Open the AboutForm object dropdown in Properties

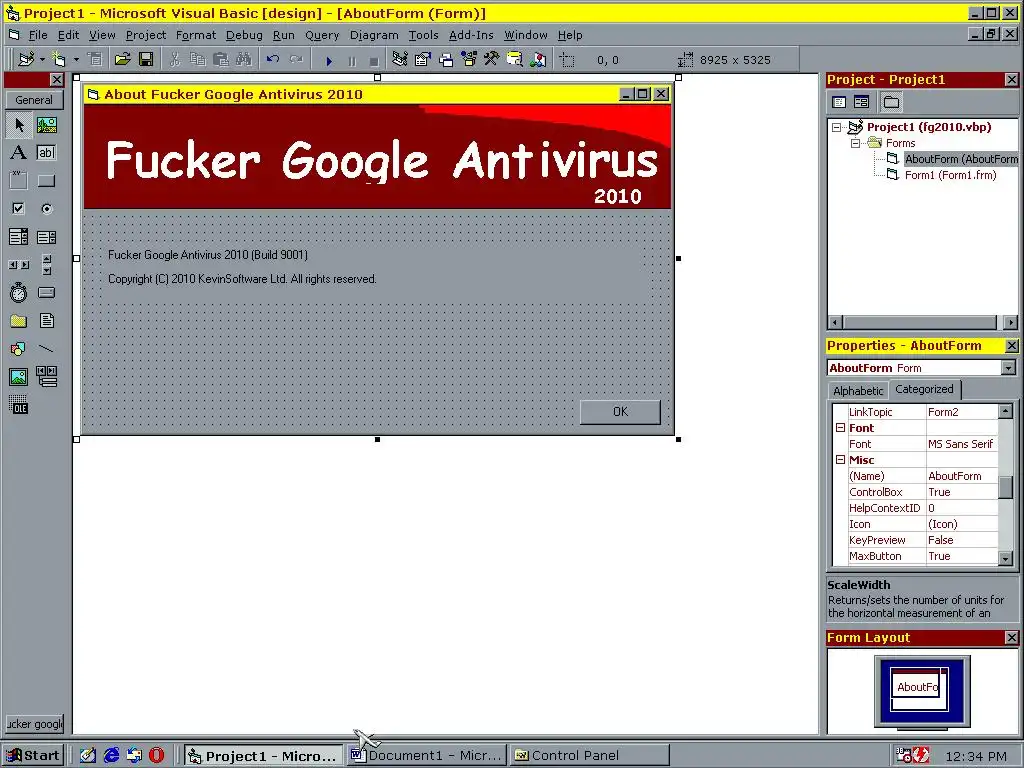1008,368
